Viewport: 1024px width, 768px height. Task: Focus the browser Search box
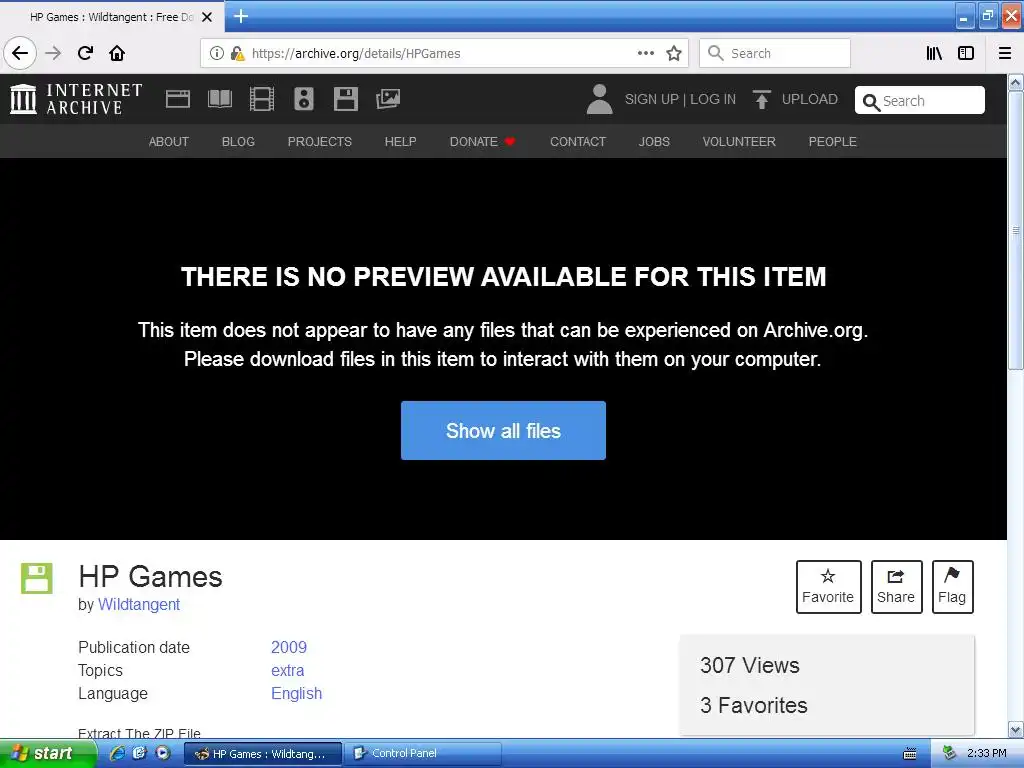coord(775,53)
